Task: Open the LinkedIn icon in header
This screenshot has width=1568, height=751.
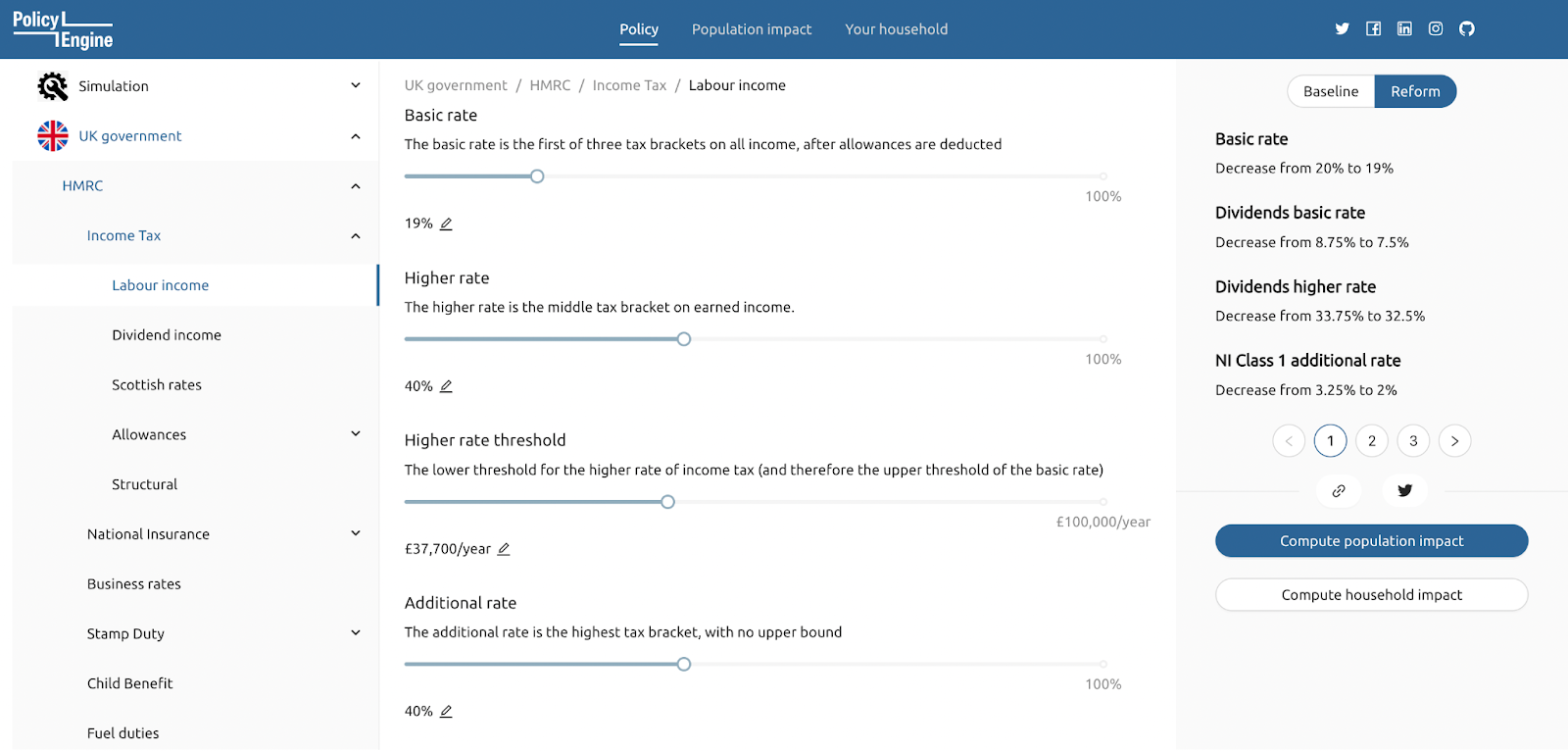Action: pyautogui.click(x=1404, y=28)
